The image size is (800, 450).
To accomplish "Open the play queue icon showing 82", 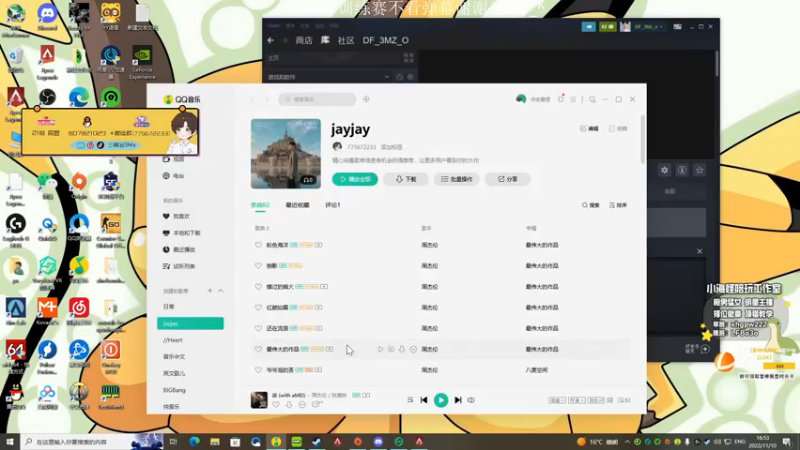I will coord(624,400).
